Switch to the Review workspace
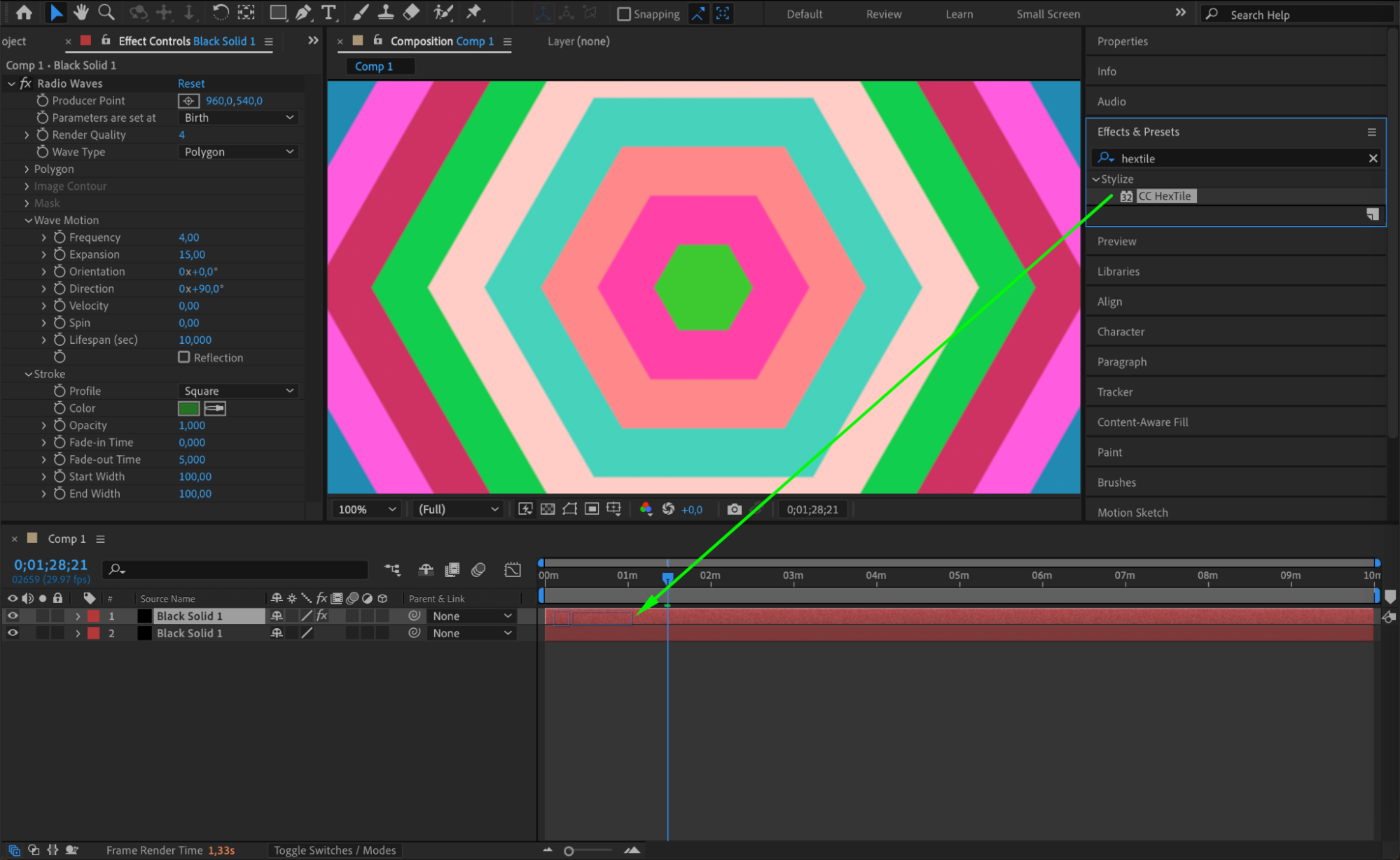Screen dimensions: 1400x860 click(883, 14)
